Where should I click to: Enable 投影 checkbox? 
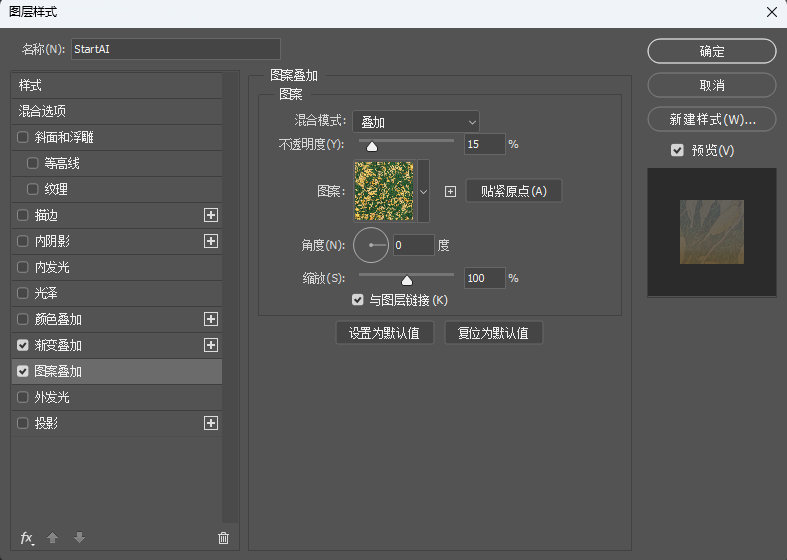[x=23, y=423]
